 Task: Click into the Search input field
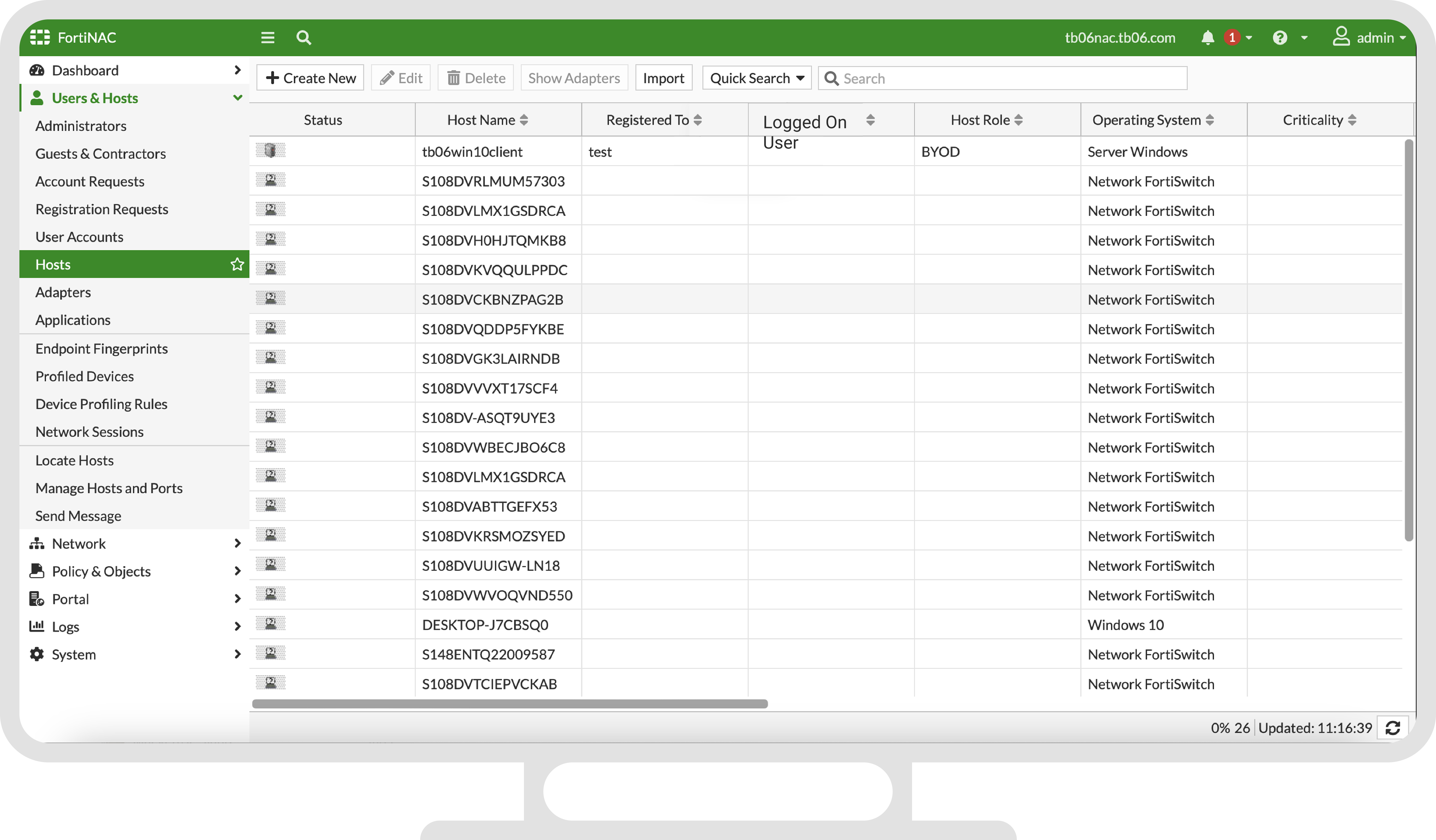pos(1003,78)
